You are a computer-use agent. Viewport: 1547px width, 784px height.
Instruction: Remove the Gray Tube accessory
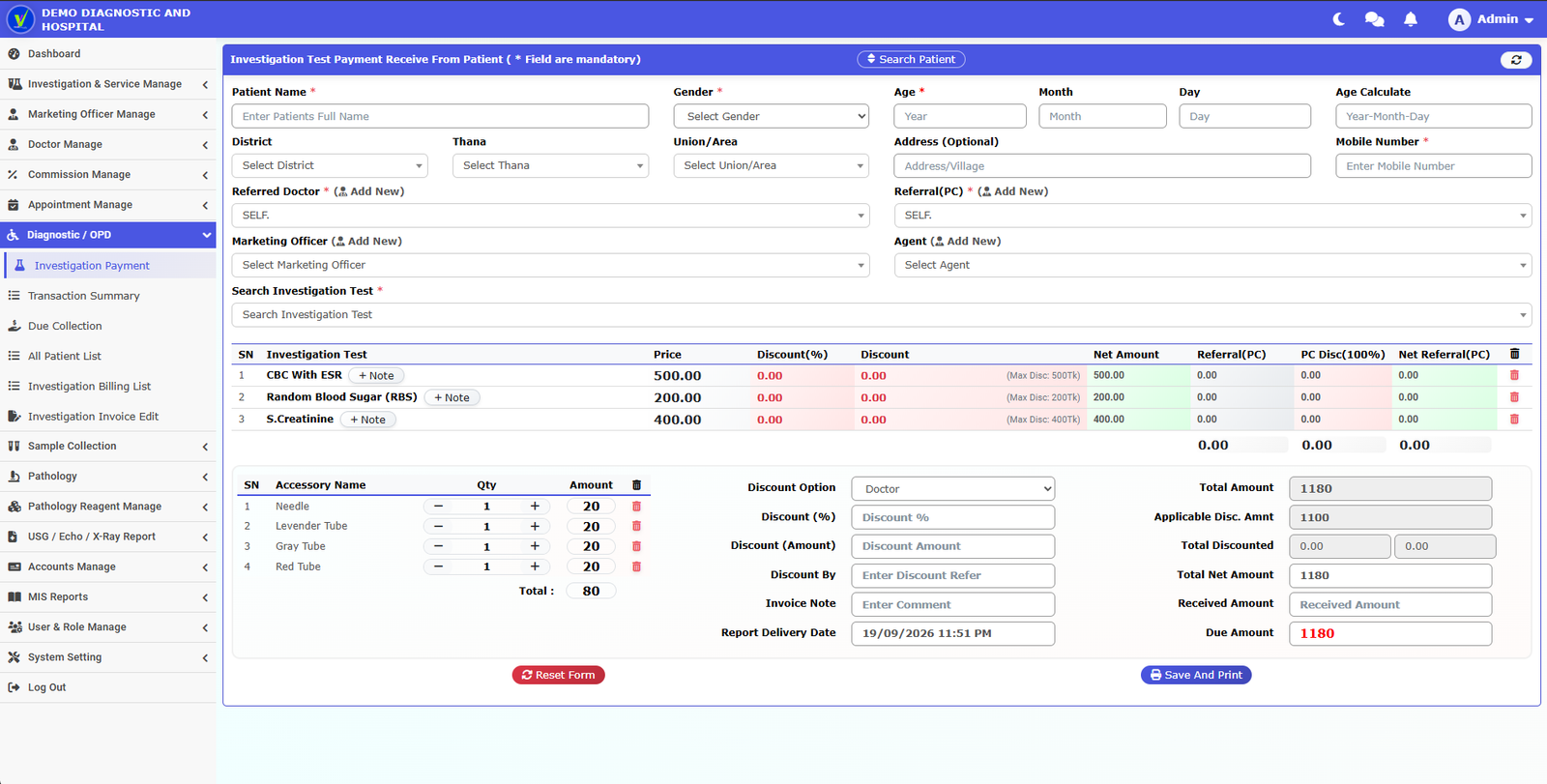click(x=636, y=546)
